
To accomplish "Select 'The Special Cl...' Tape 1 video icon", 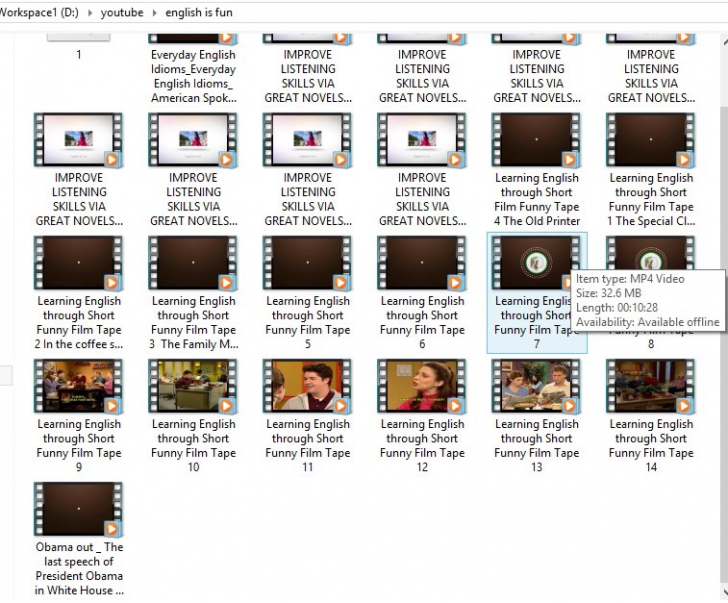I will (650, 140).
